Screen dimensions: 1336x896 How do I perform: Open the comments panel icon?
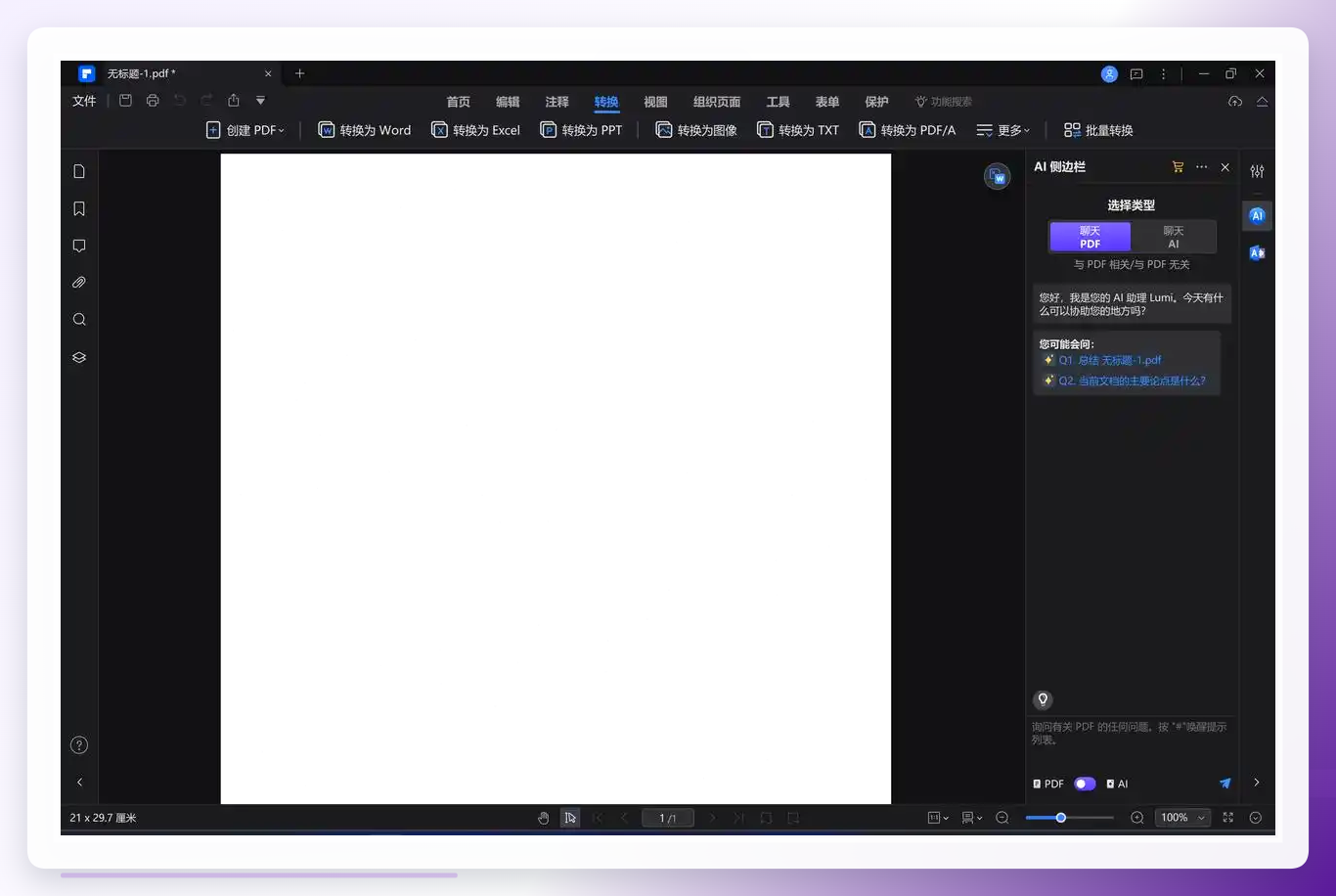(79, 246)
